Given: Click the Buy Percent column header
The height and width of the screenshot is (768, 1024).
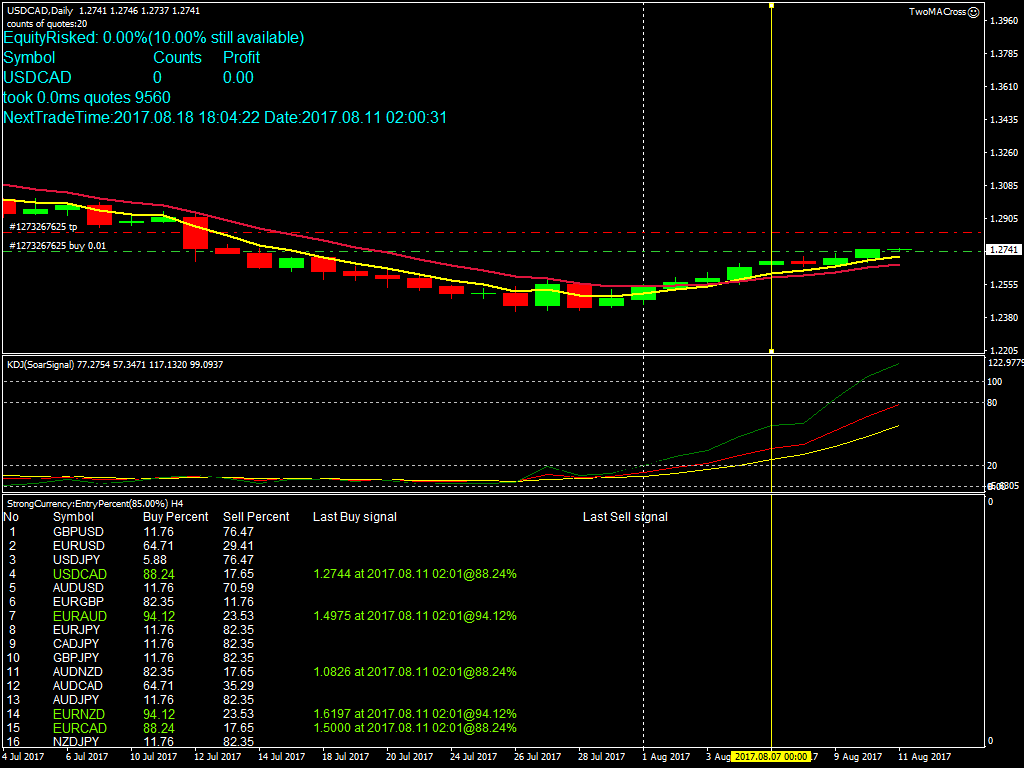Looking at the screenshot, I should (176, 517).
